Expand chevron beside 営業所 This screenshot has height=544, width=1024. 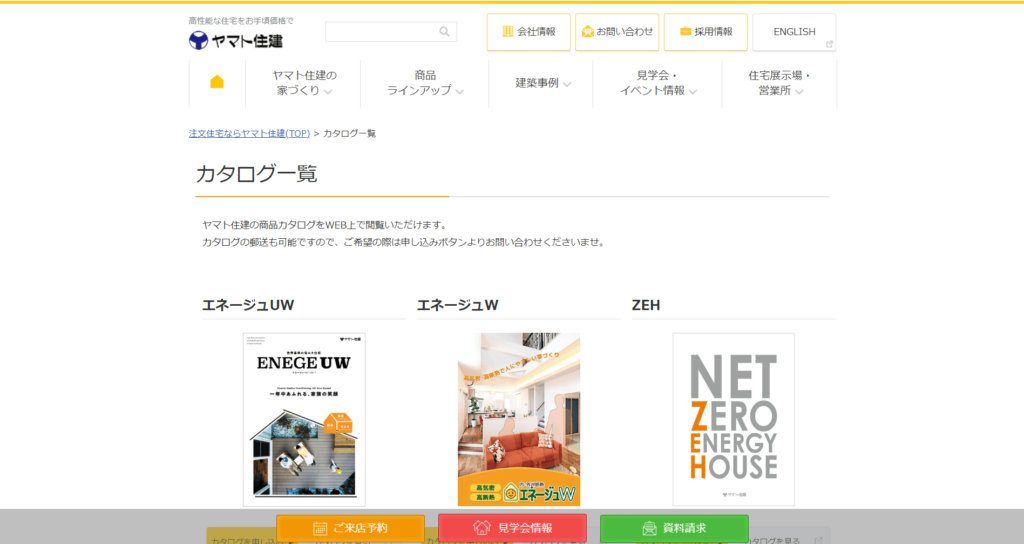coord(799,92)
